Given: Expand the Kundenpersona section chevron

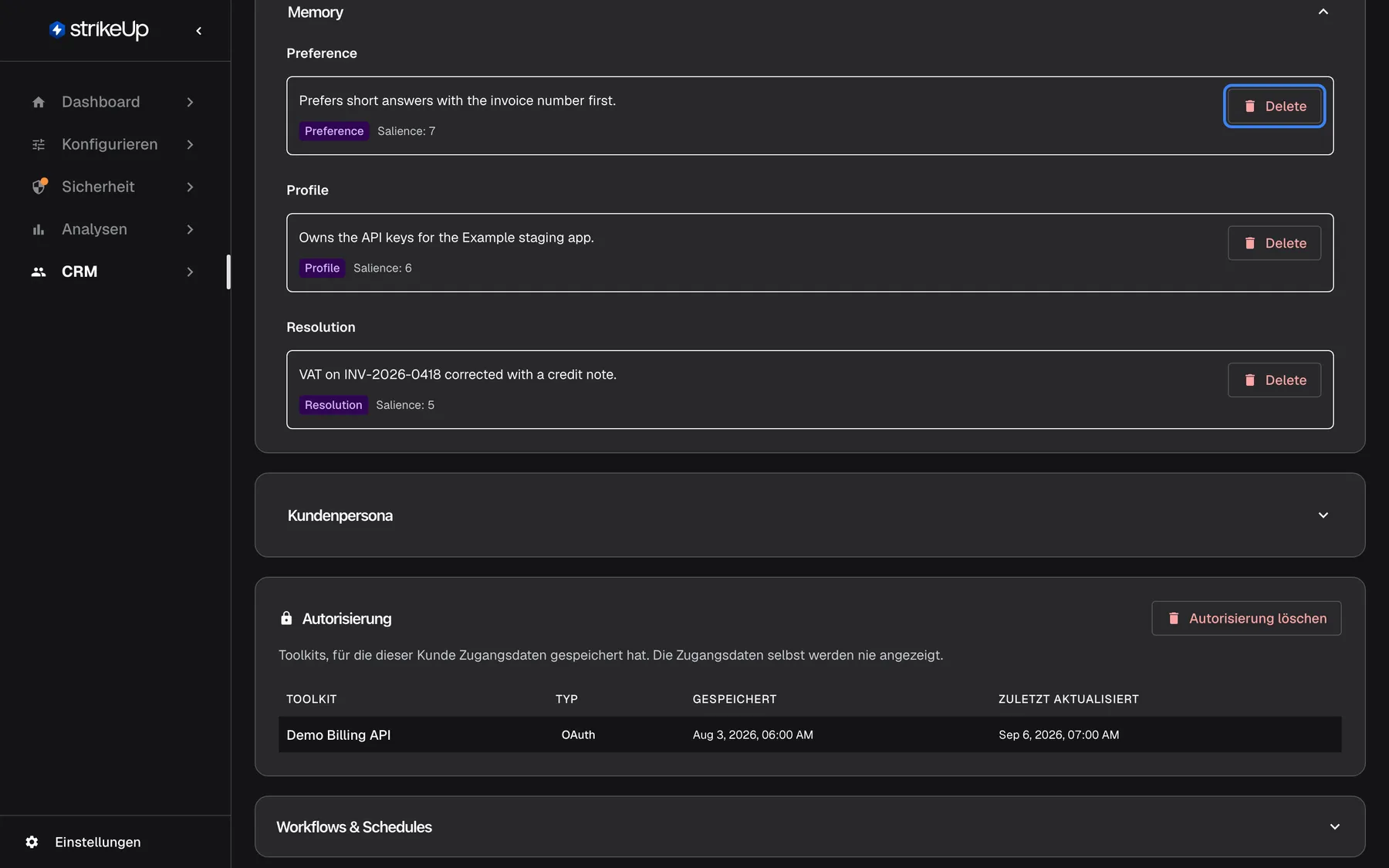Looking at the screenshot, I should tap(1323, 515).
